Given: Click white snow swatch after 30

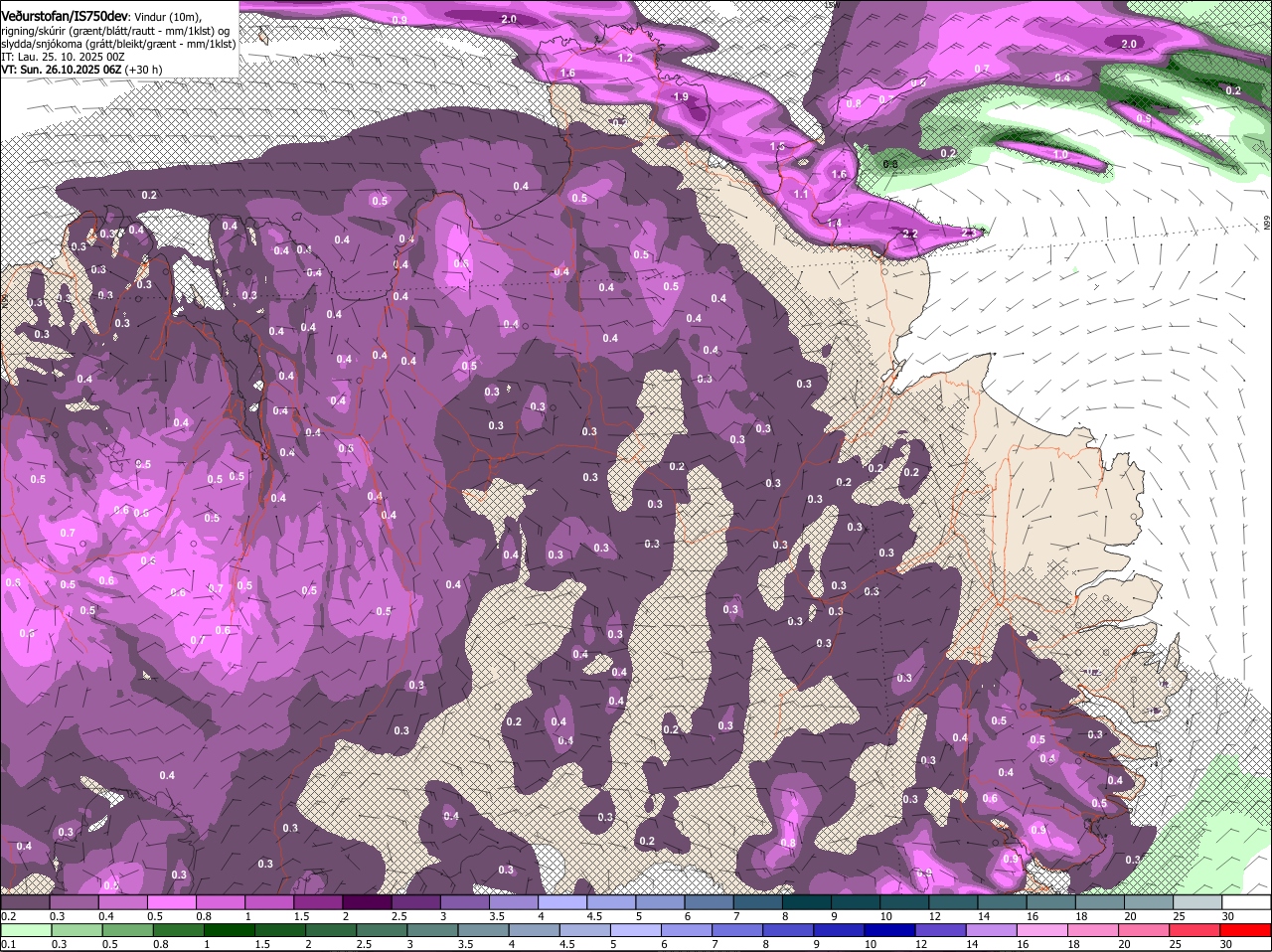Looking at the screenshot, I should pyautogui.click(x=1247, y=902).
